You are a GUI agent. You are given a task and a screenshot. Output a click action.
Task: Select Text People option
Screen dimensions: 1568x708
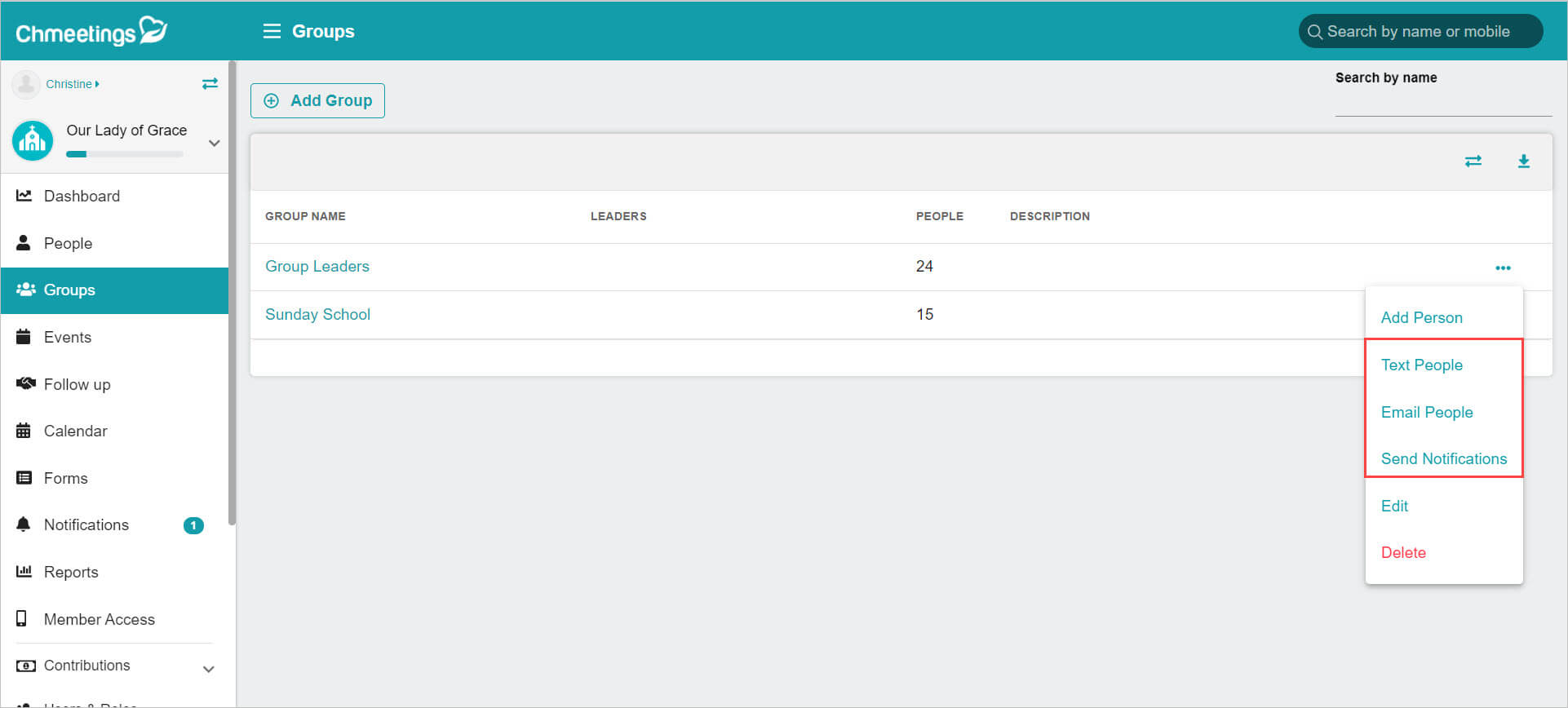tap(1421, 365)
